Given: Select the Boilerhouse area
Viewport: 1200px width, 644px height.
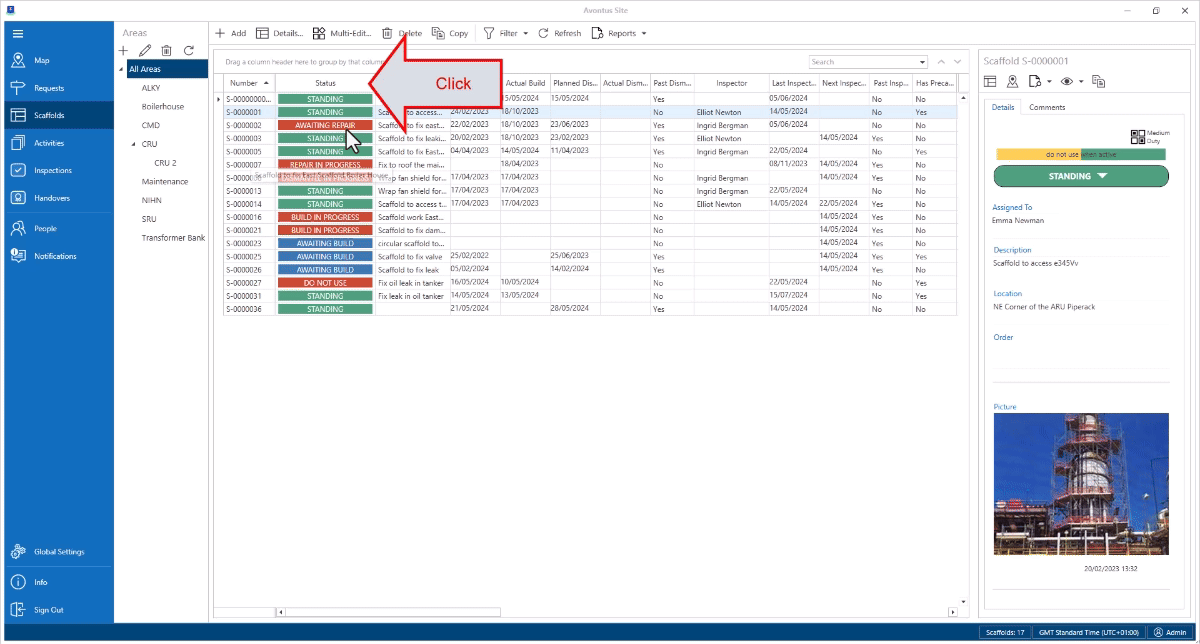Looking at the screenshot, I should [163, 106].
